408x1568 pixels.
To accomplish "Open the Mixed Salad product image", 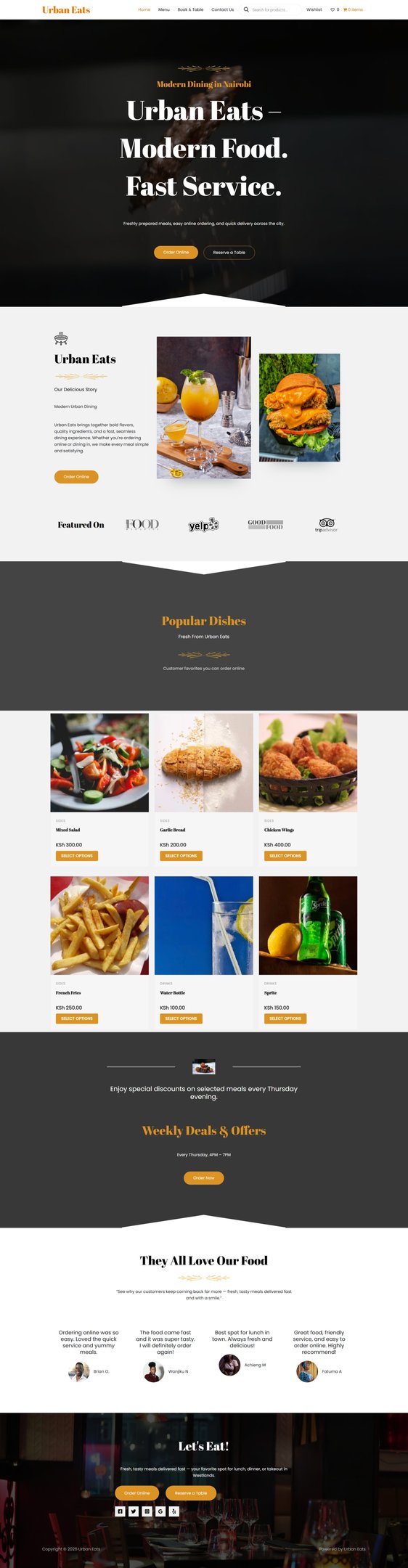I will click(x=99, y=762).
